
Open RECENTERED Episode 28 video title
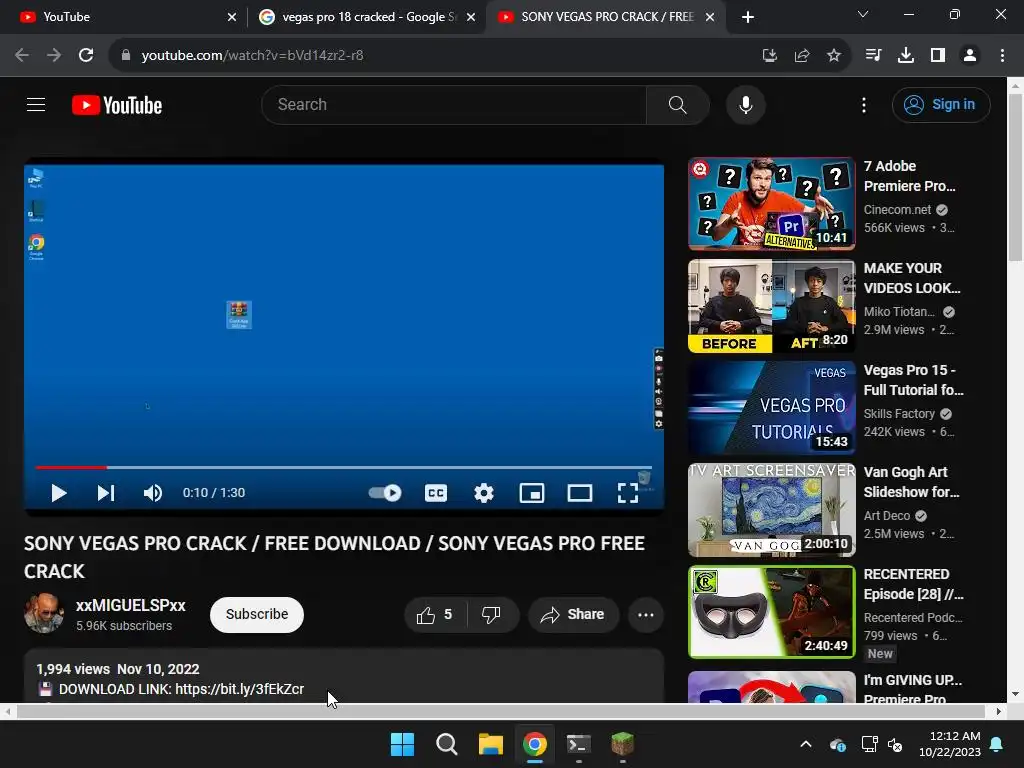point(913,584)
